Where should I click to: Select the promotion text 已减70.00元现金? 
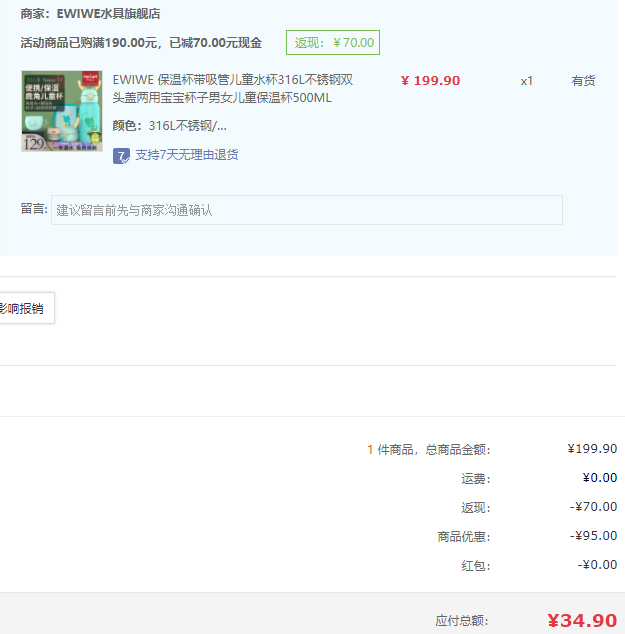(x=215, y=43)
